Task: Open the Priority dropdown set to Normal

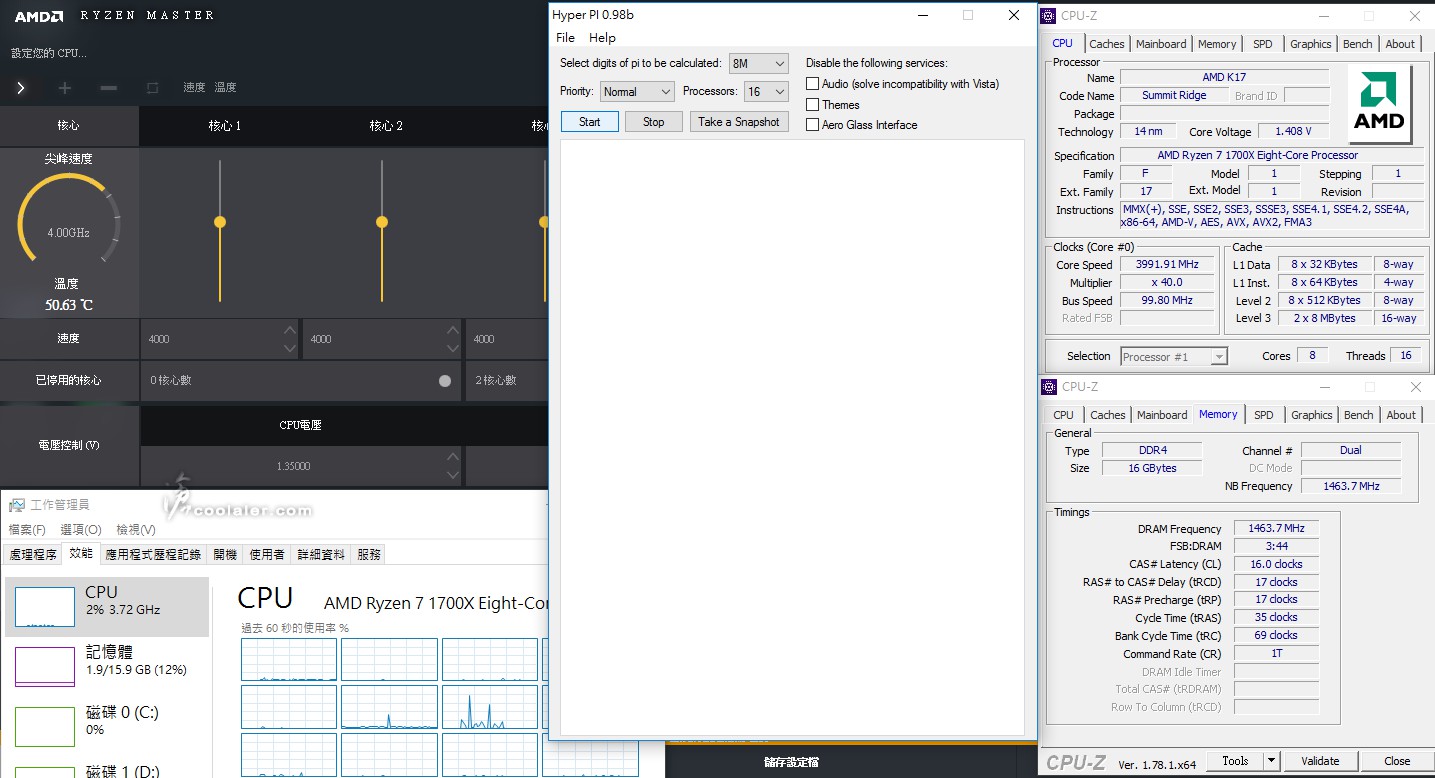Action: coord(637,92)
